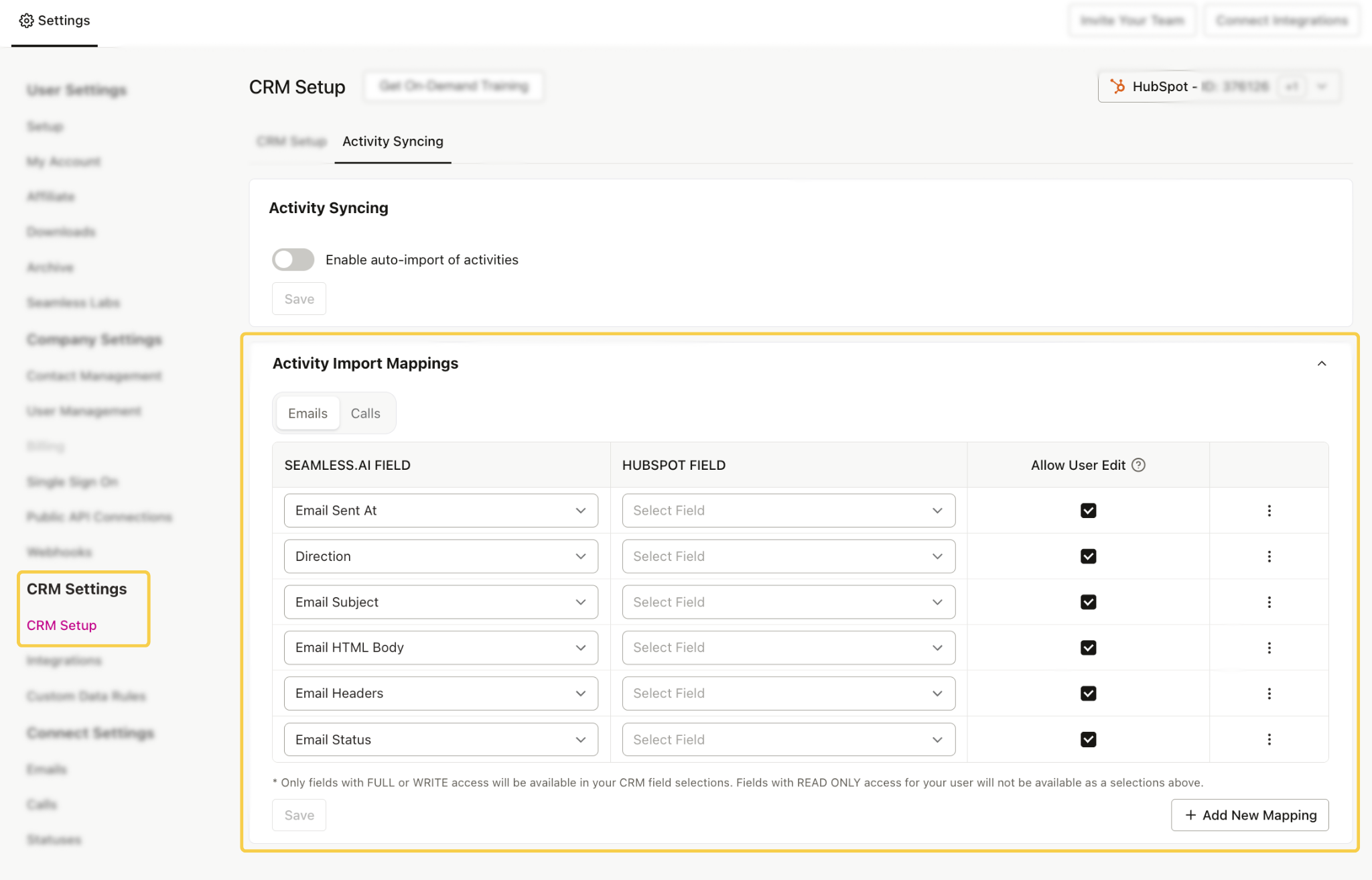Screen dimensions: 1372x880
Task: Open the HubSpot account selector dropdown
Action: (1219, 86)
